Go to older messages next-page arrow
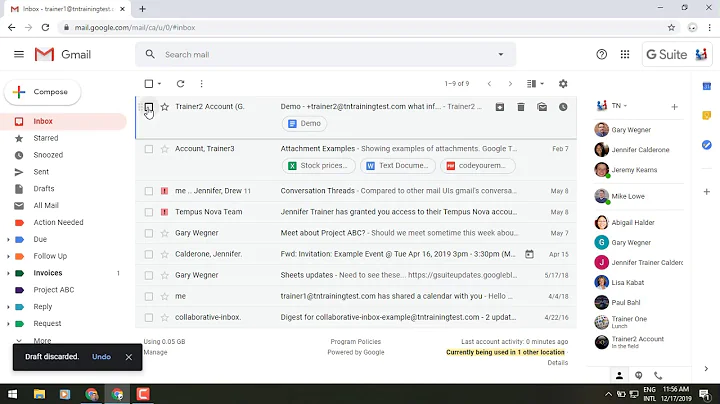The image size is (720, 404). click(510, 84)
